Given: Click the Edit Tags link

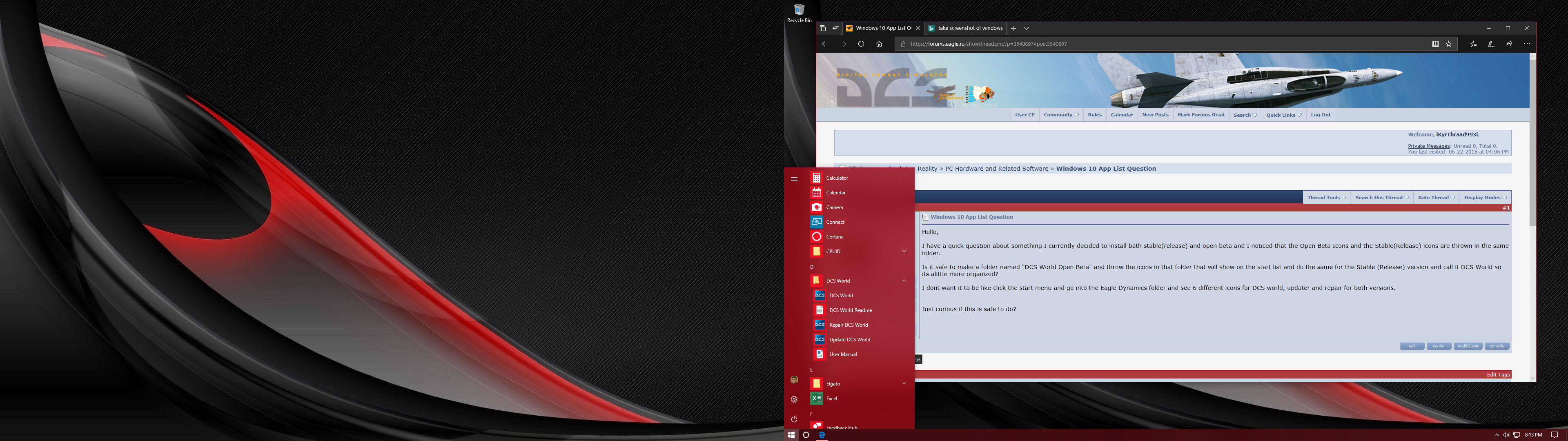Looking at the screenshot, I should click(x=1498, y=374).
